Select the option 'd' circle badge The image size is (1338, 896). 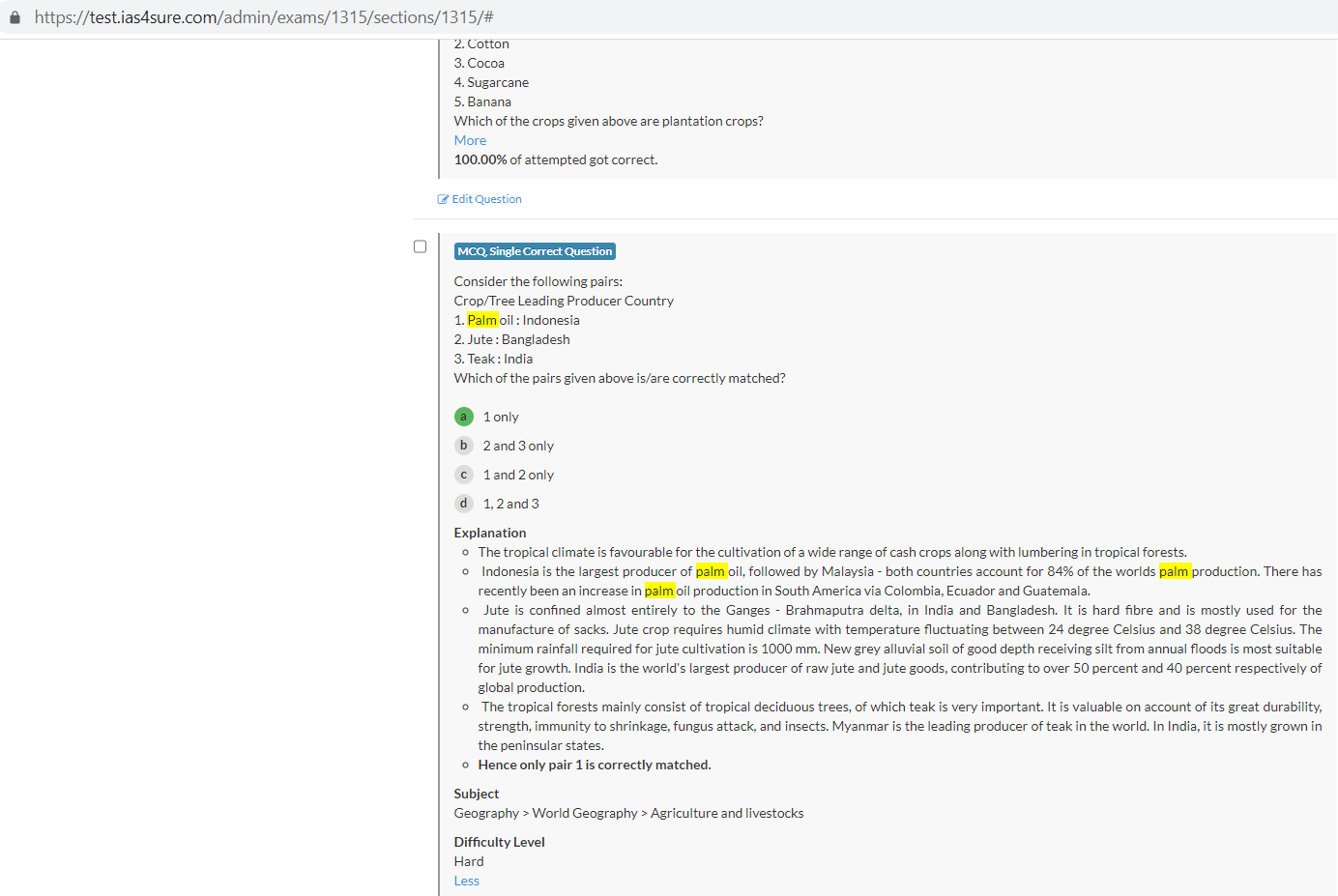point(463,504)
